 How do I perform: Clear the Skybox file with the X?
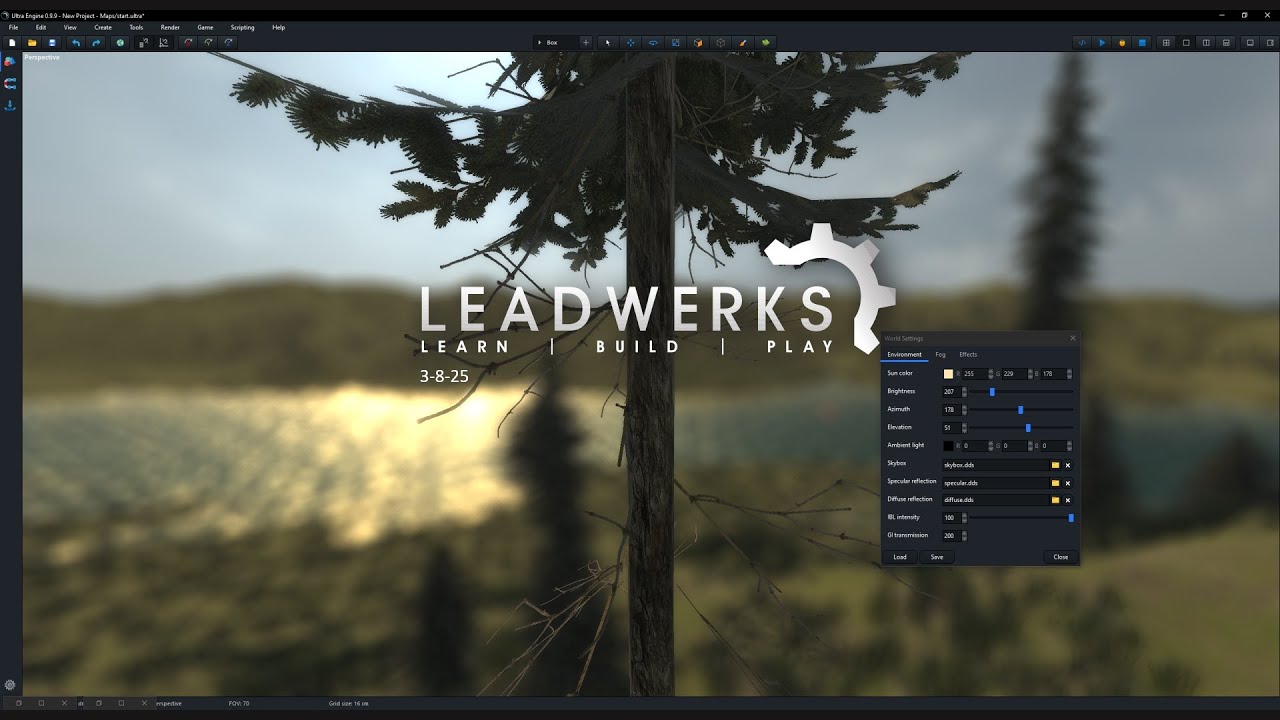click(x=1068, y=465)
